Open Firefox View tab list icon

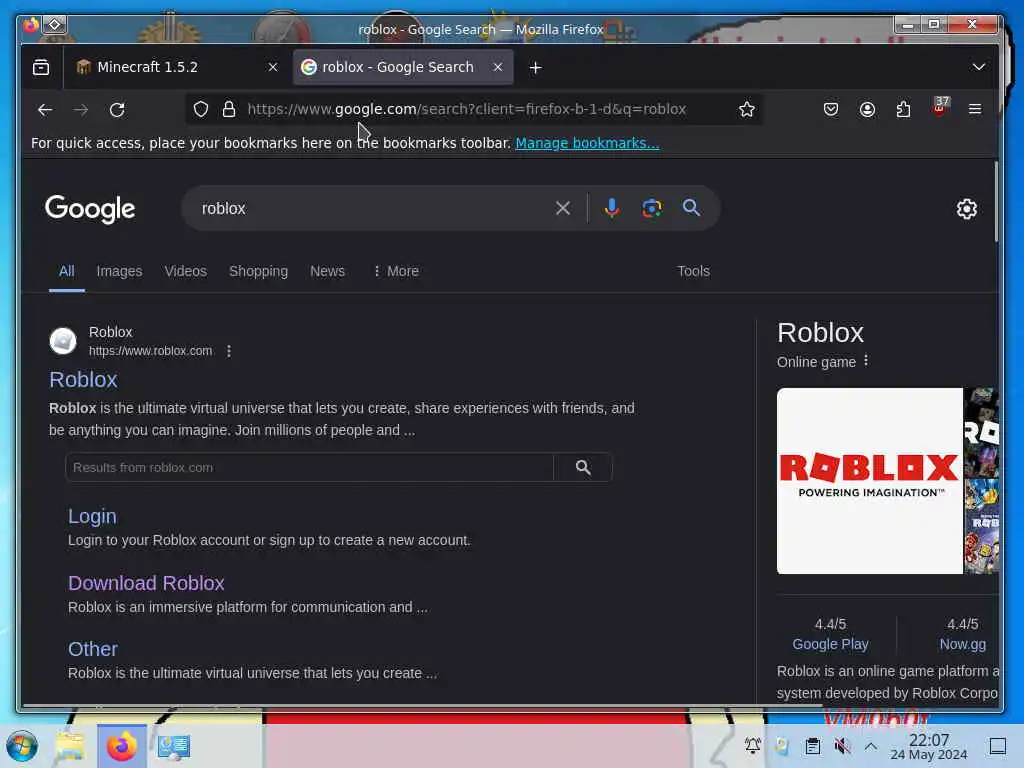click(40, 67)
